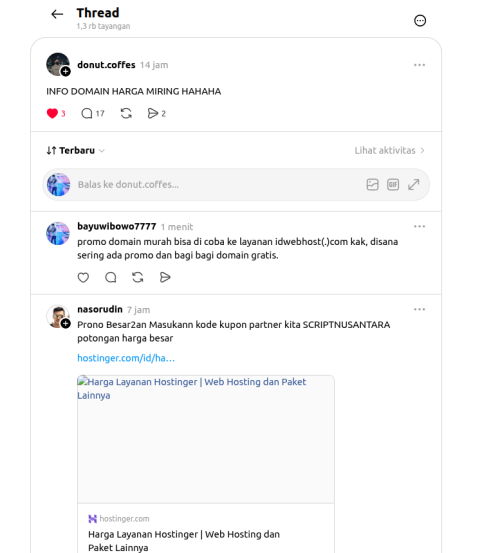
Task: Like the bayuwibowo7777 reply
Action: pyautogui.click(x=83, y=278)
